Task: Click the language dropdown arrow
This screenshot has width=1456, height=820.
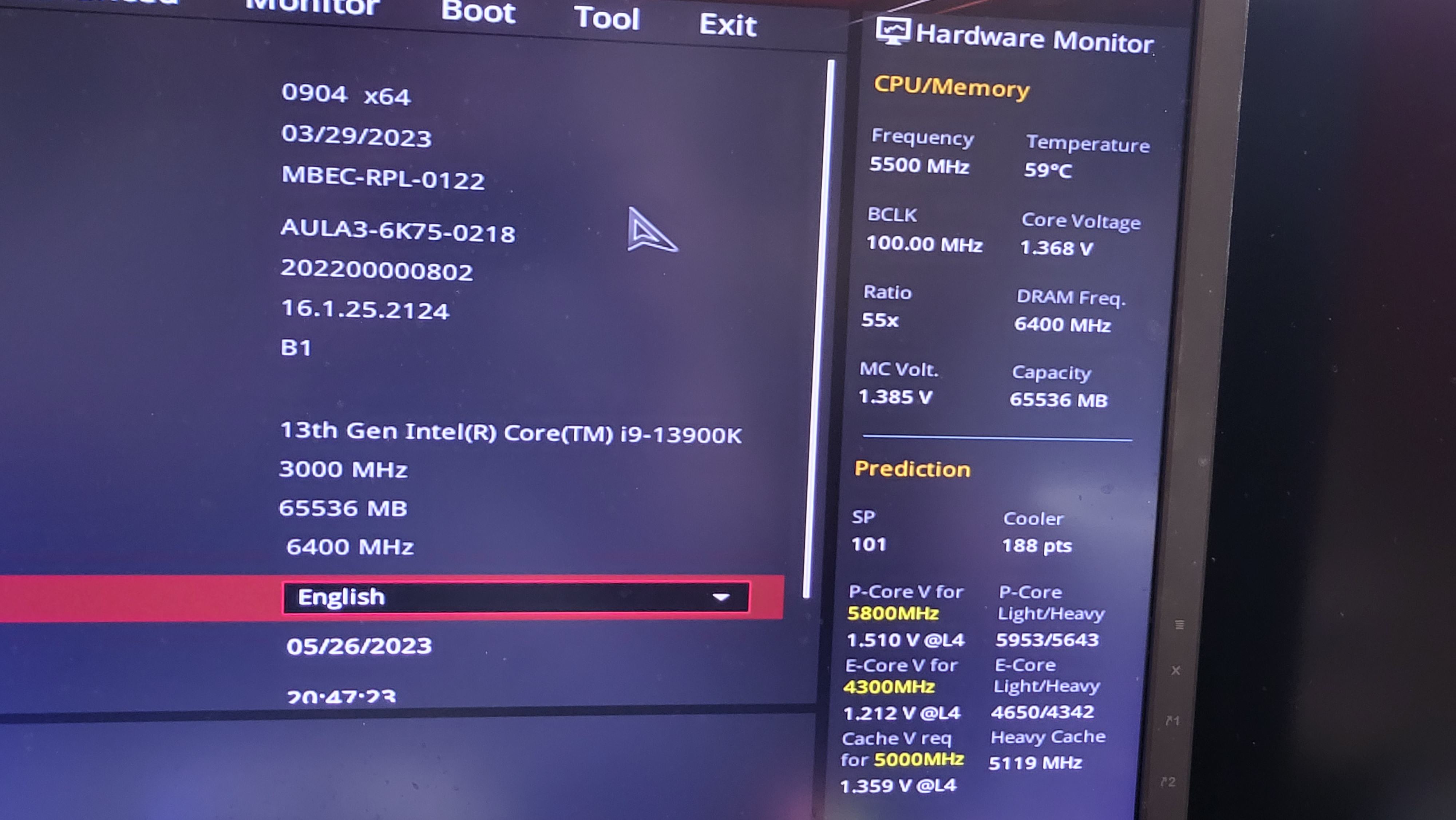Action: (x=721, y=597)
